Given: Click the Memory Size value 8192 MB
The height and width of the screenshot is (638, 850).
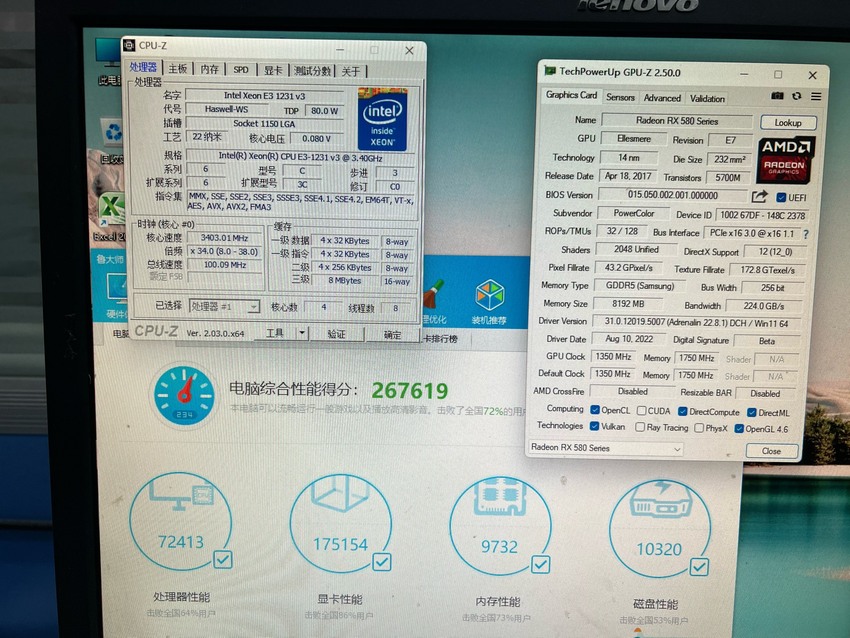Looking at the screenshot, I should (x=628, y=304).
